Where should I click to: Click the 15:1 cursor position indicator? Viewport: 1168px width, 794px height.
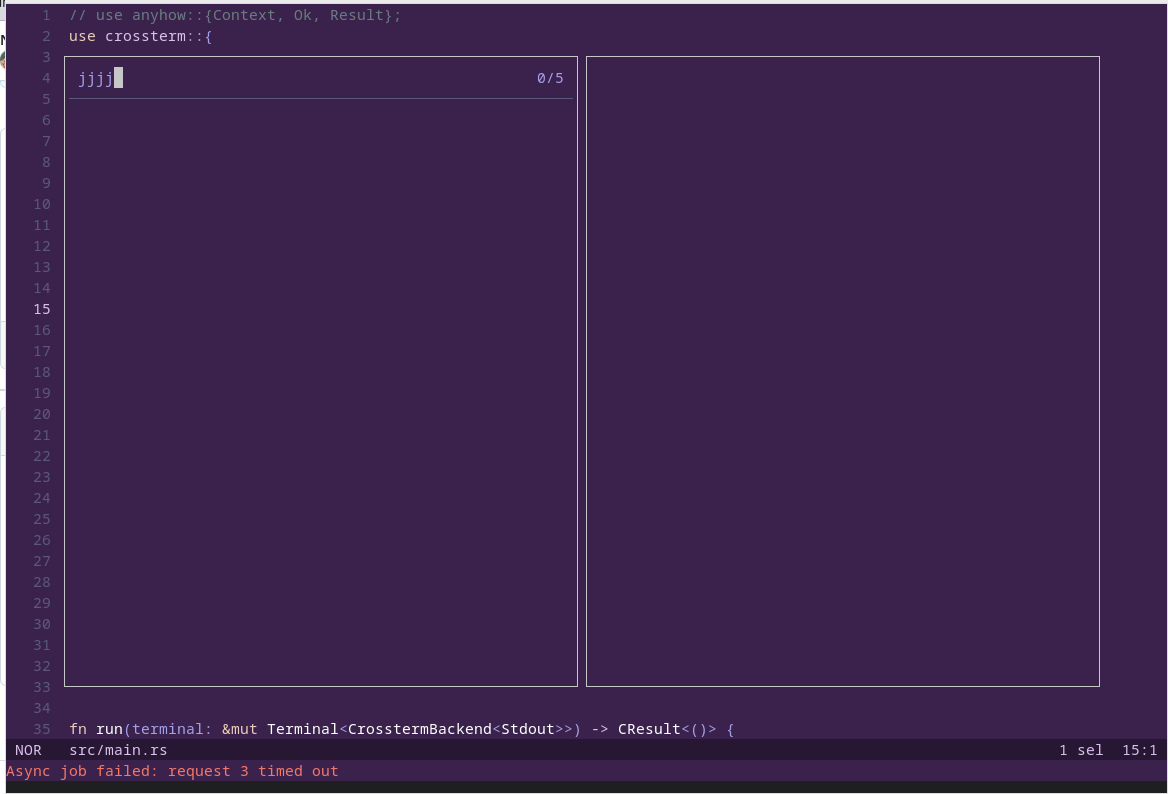click(1138, 750)
